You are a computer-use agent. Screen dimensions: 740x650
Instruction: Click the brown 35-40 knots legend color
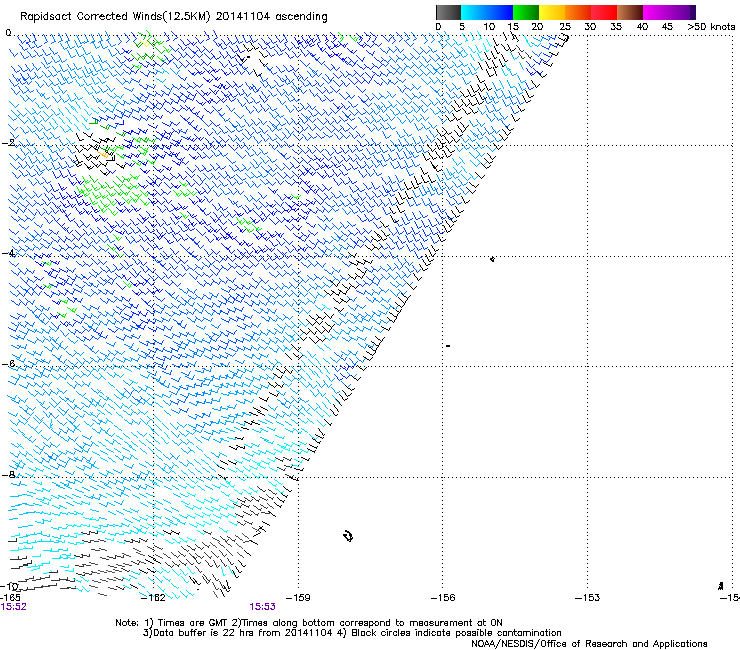pos(630,12)
